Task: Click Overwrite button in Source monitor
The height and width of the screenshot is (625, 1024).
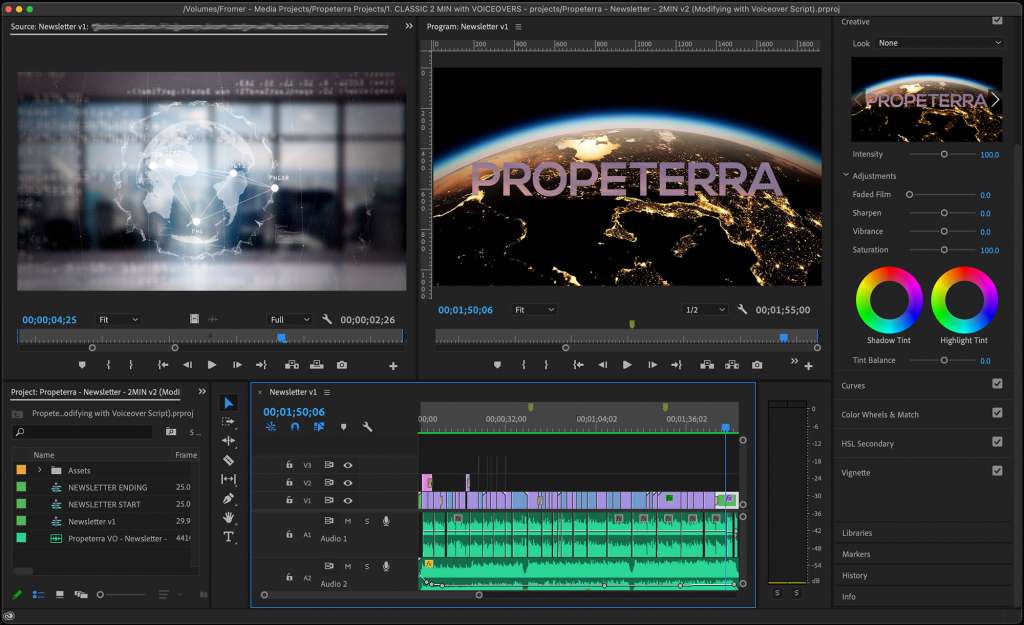Action: [317, 365]
